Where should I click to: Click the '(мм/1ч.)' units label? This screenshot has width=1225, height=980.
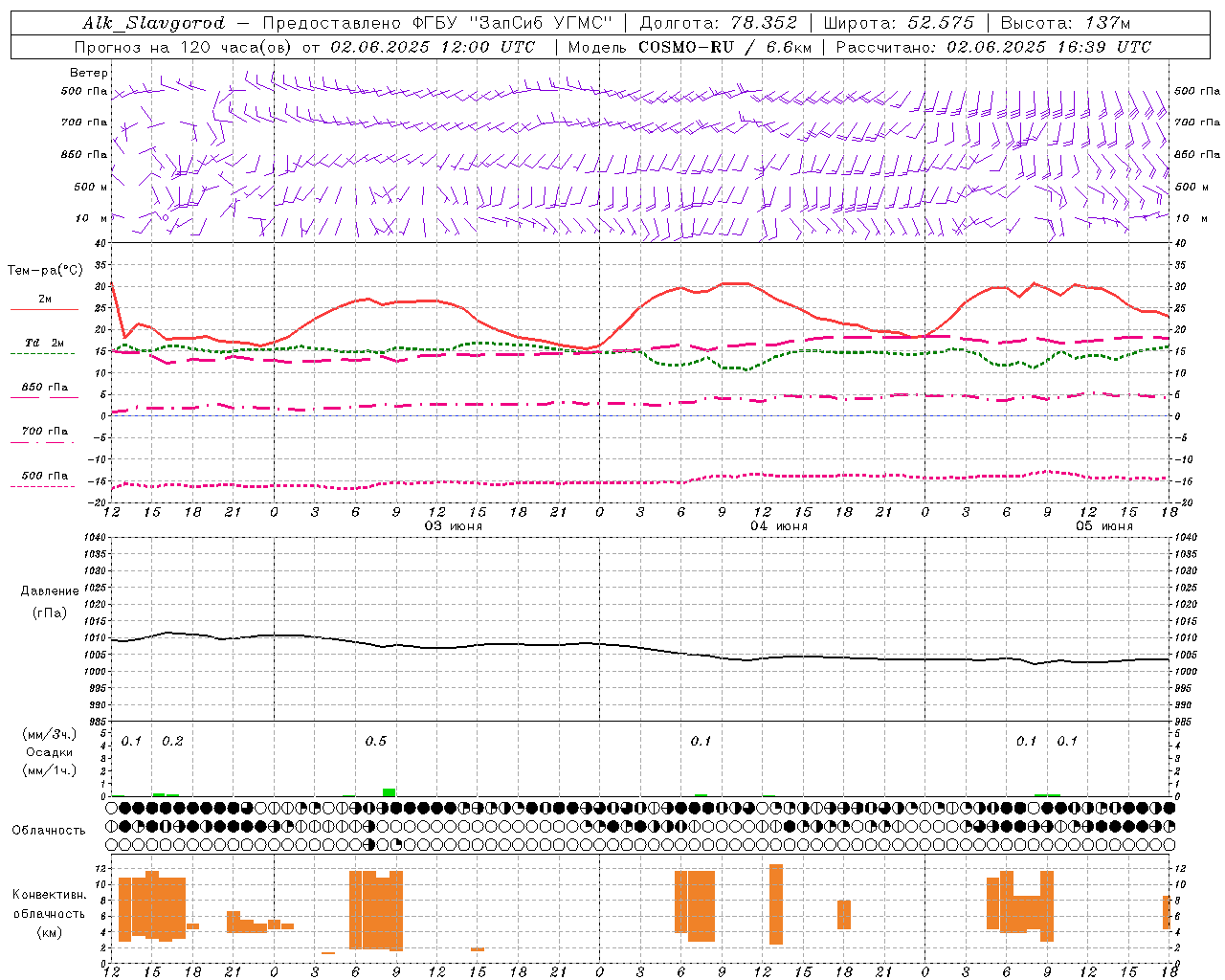click(50, 770)
